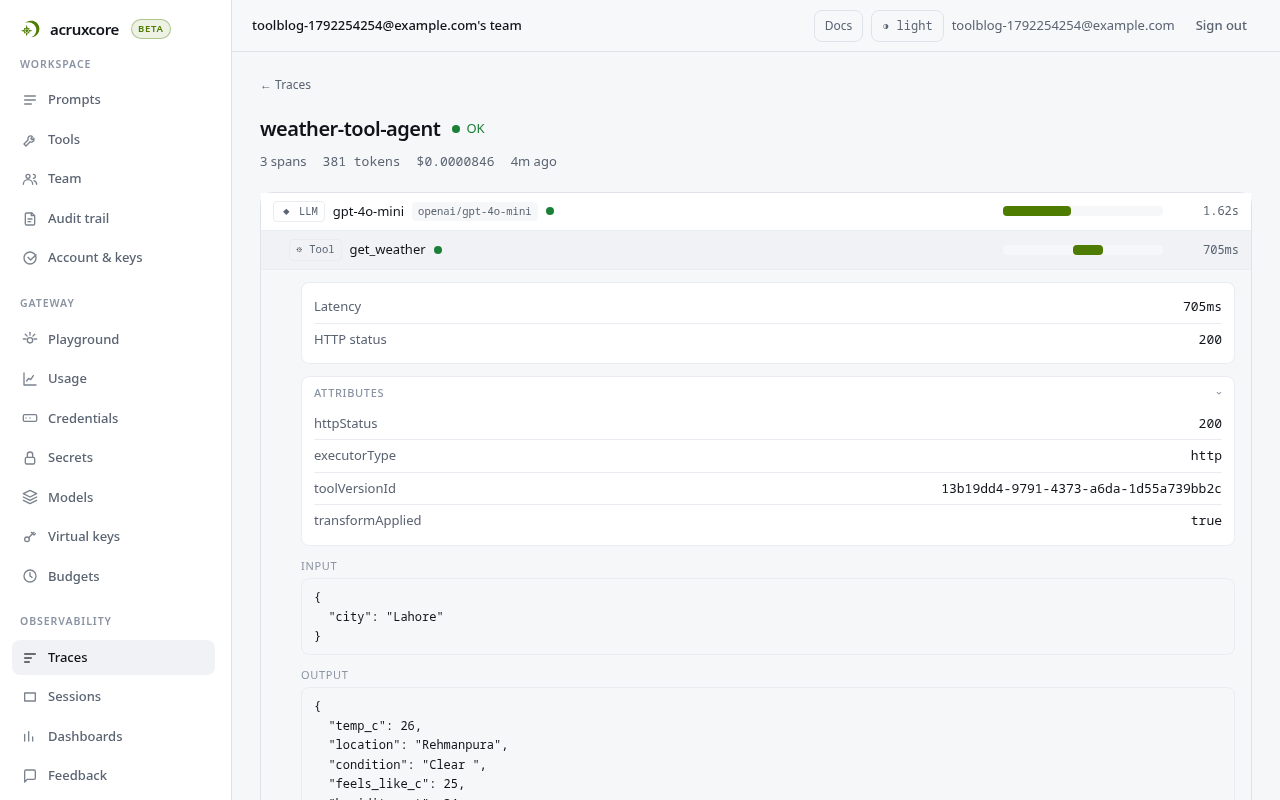Go back via the Traces link
1280x800 pixels.
(286, 85)
